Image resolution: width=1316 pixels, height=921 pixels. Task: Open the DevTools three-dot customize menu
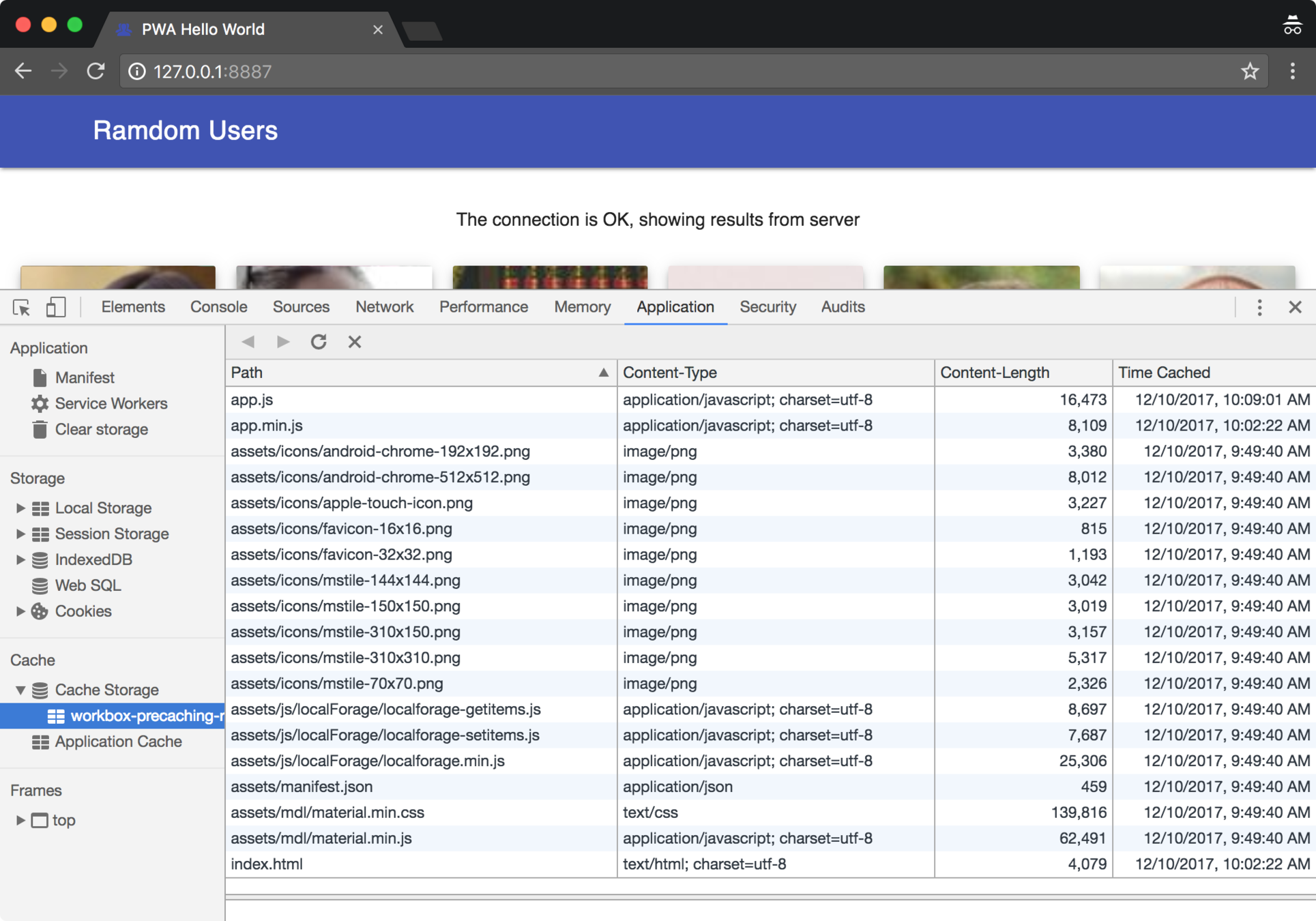(x=1259, y=308)
